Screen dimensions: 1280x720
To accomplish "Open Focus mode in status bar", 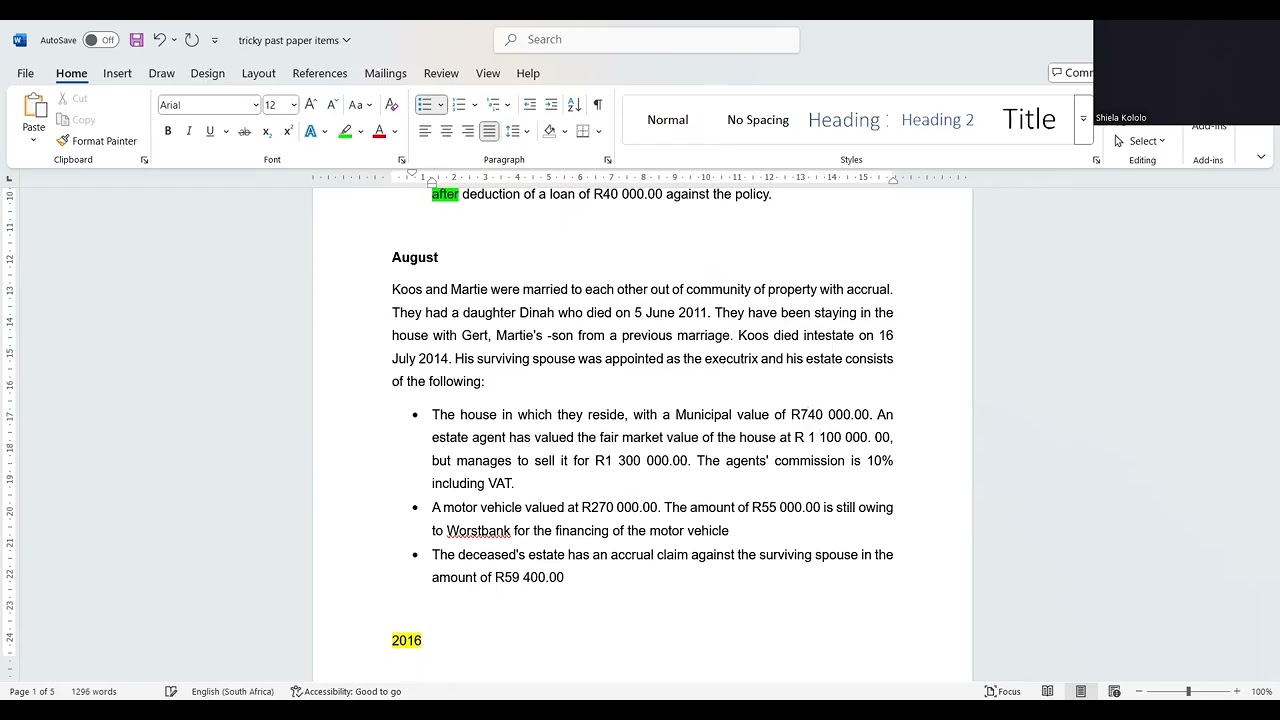I will coord(1003,691).
